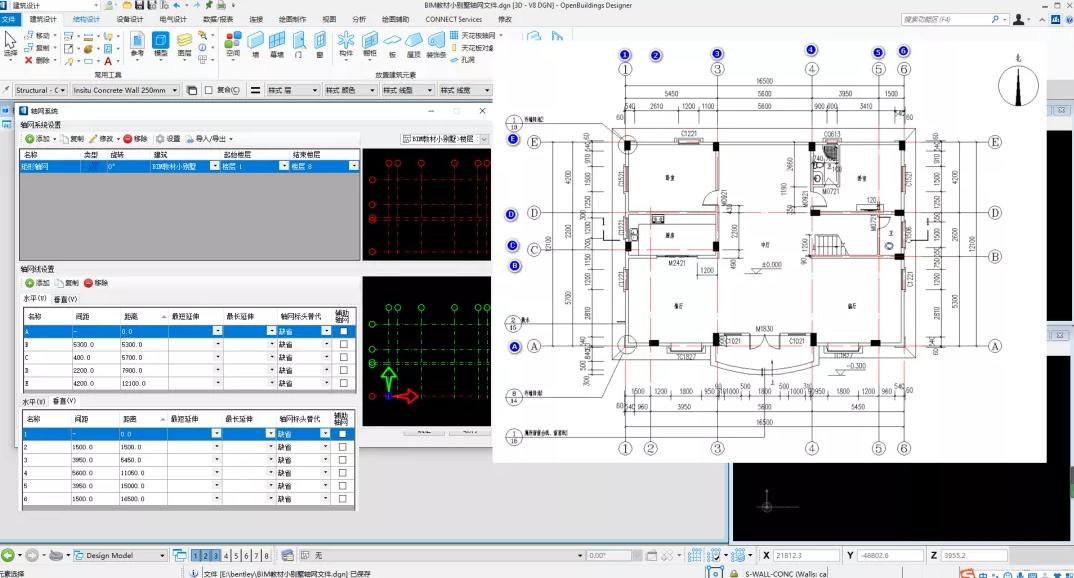Open the 模型 models tool
Viewport: 1074px width, 578px height.
[x=160, y=45]
